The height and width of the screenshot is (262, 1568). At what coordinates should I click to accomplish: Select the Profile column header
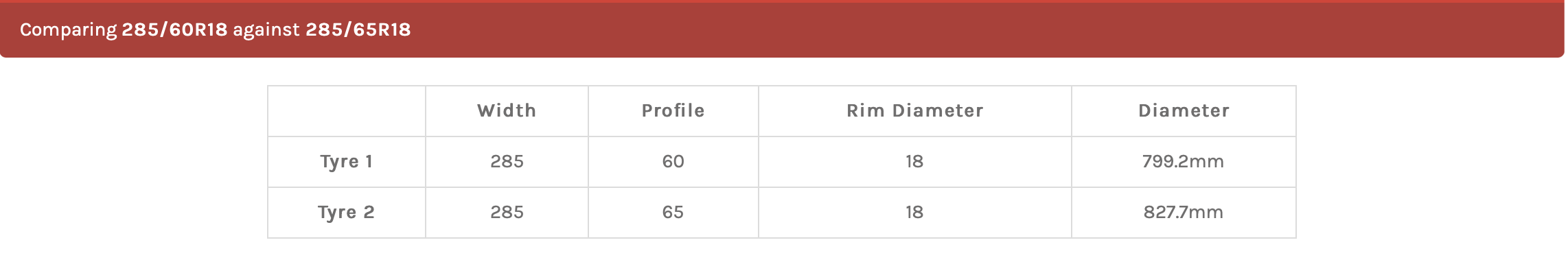[x=673, y=111]
